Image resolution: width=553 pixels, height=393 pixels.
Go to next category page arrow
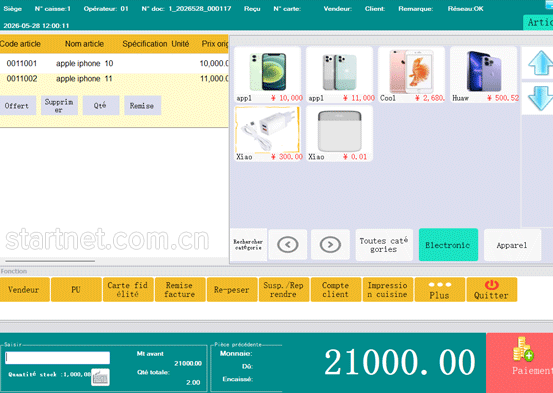330,244
